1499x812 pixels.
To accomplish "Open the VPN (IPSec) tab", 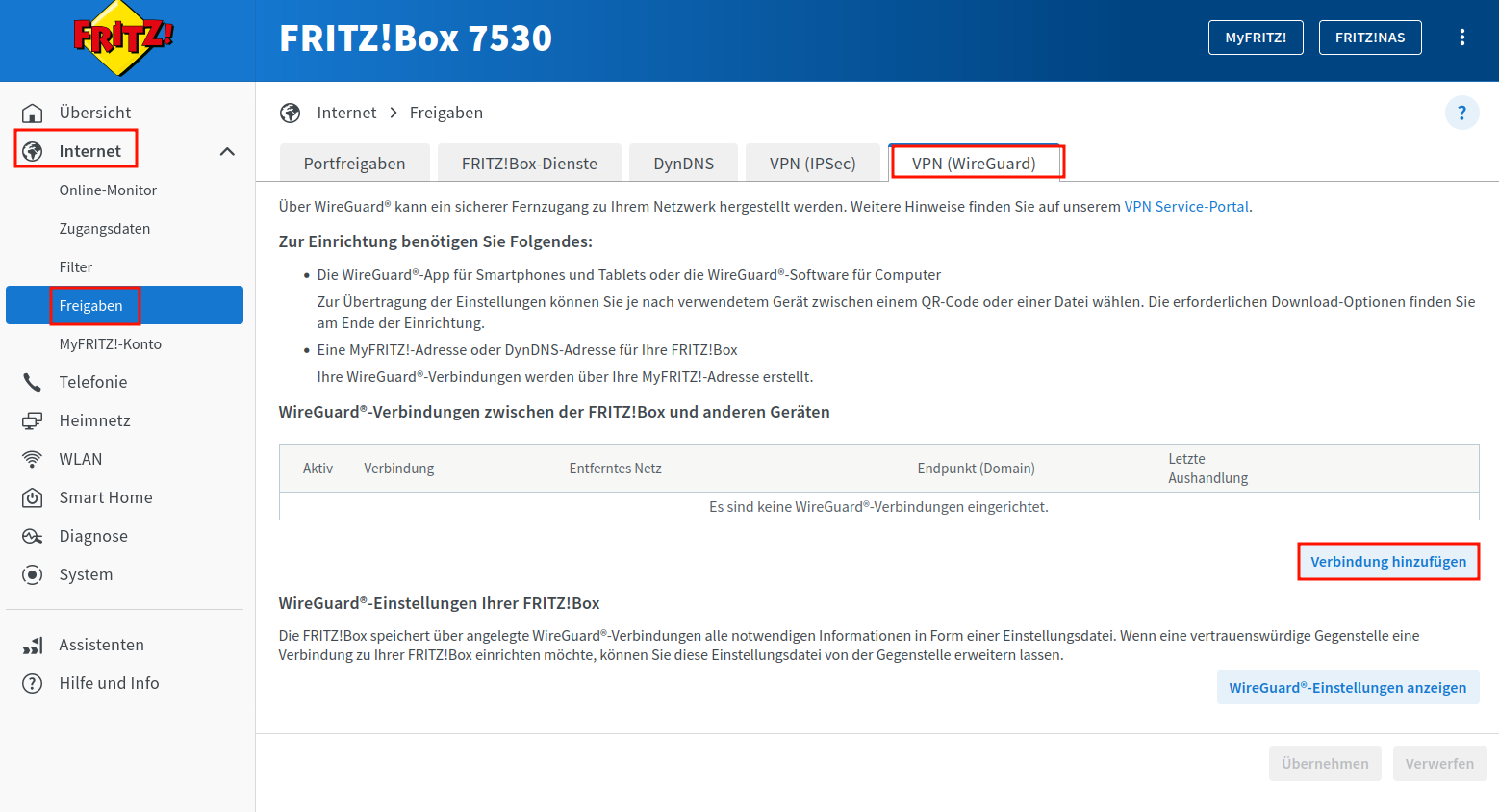I will pos(812,164).
